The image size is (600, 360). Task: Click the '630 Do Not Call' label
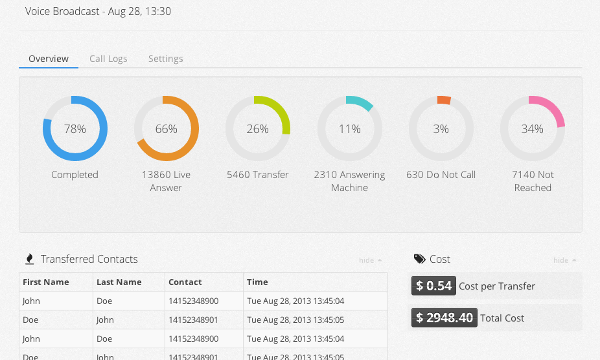click(441, 174)
